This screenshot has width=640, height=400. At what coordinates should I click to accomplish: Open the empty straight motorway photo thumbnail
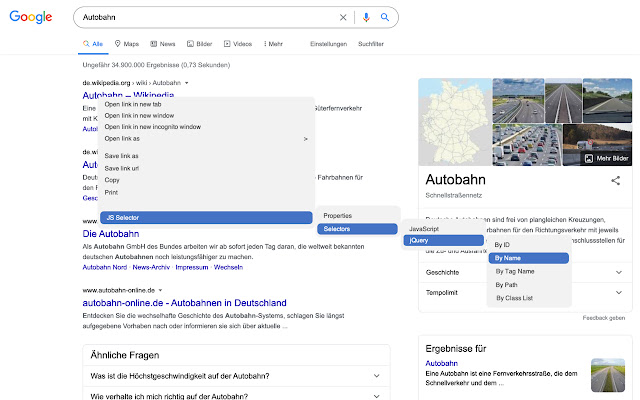pos(564,100)
